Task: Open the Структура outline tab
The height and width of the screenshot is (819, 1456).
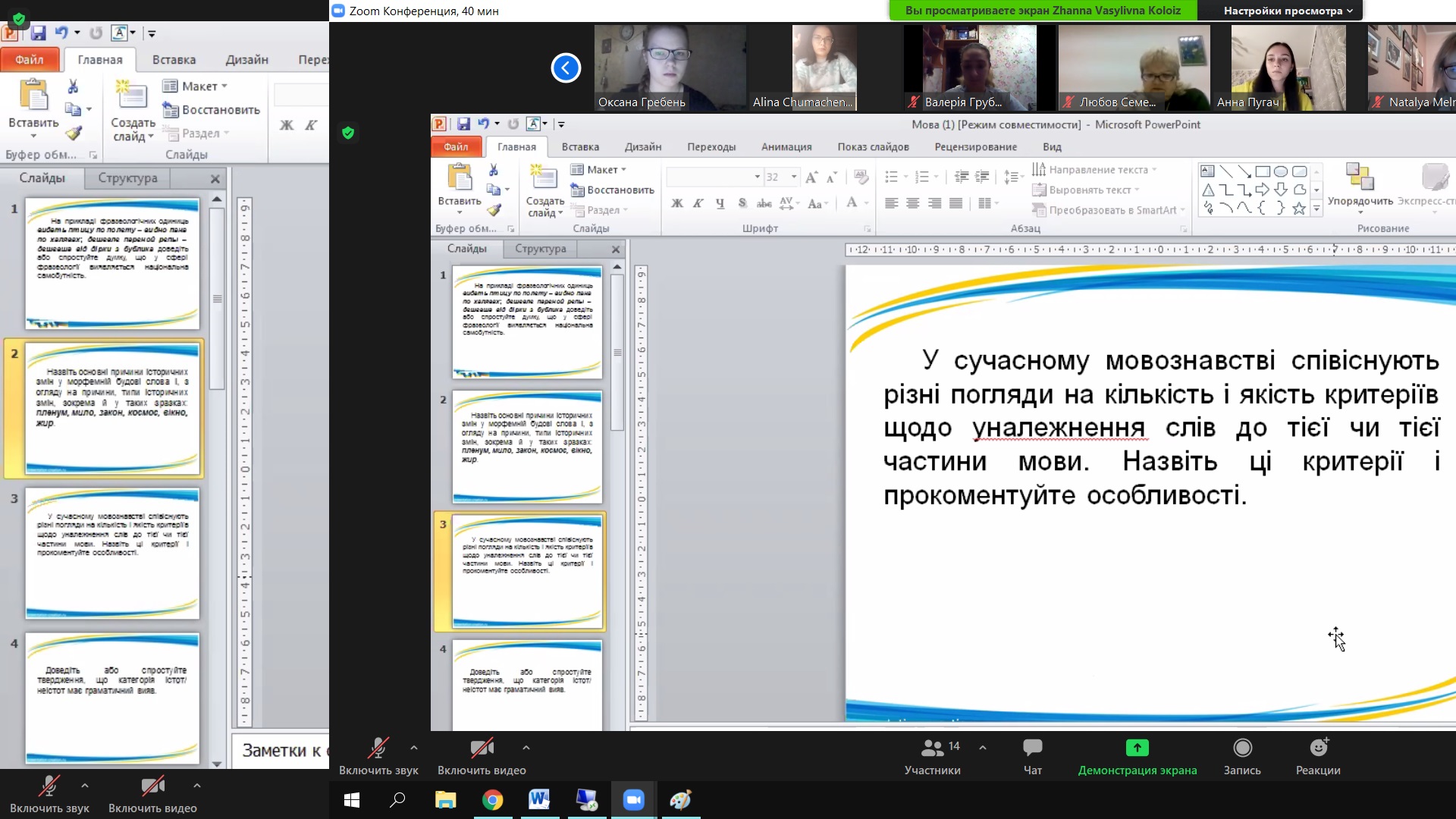Action: coord(127,178)
